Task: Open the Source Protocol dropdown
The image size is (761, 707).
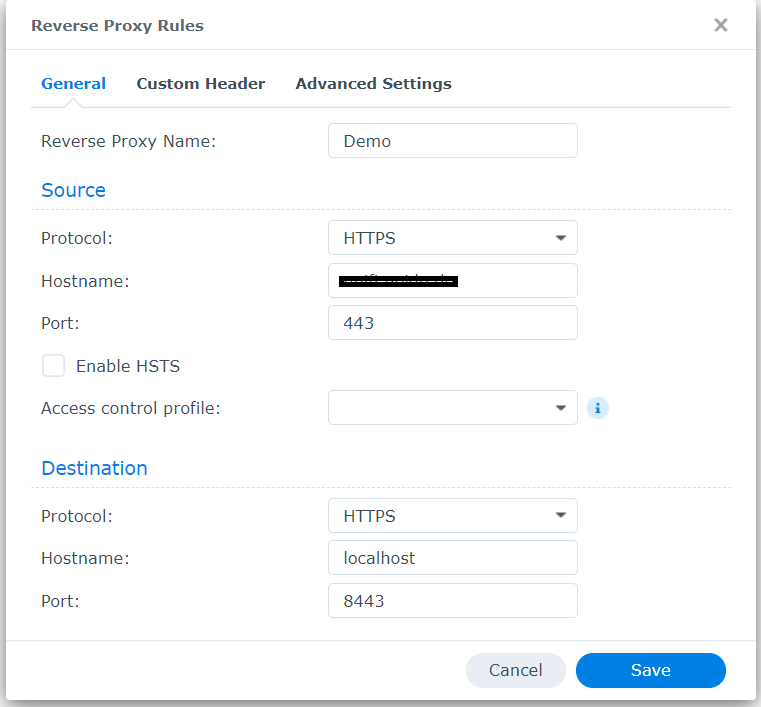Action: (452, 238)
